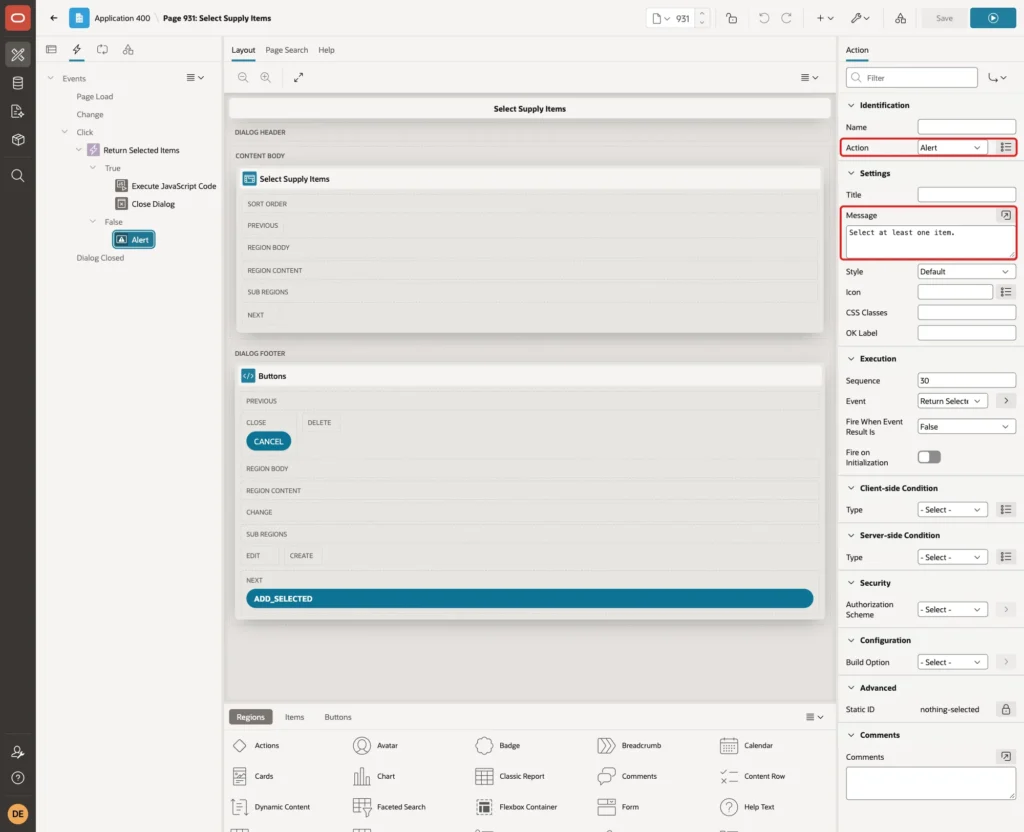This screenshot has height=832, width=1024.
Task: Open the Style dropdown set to Default
Action: point(966,272)
